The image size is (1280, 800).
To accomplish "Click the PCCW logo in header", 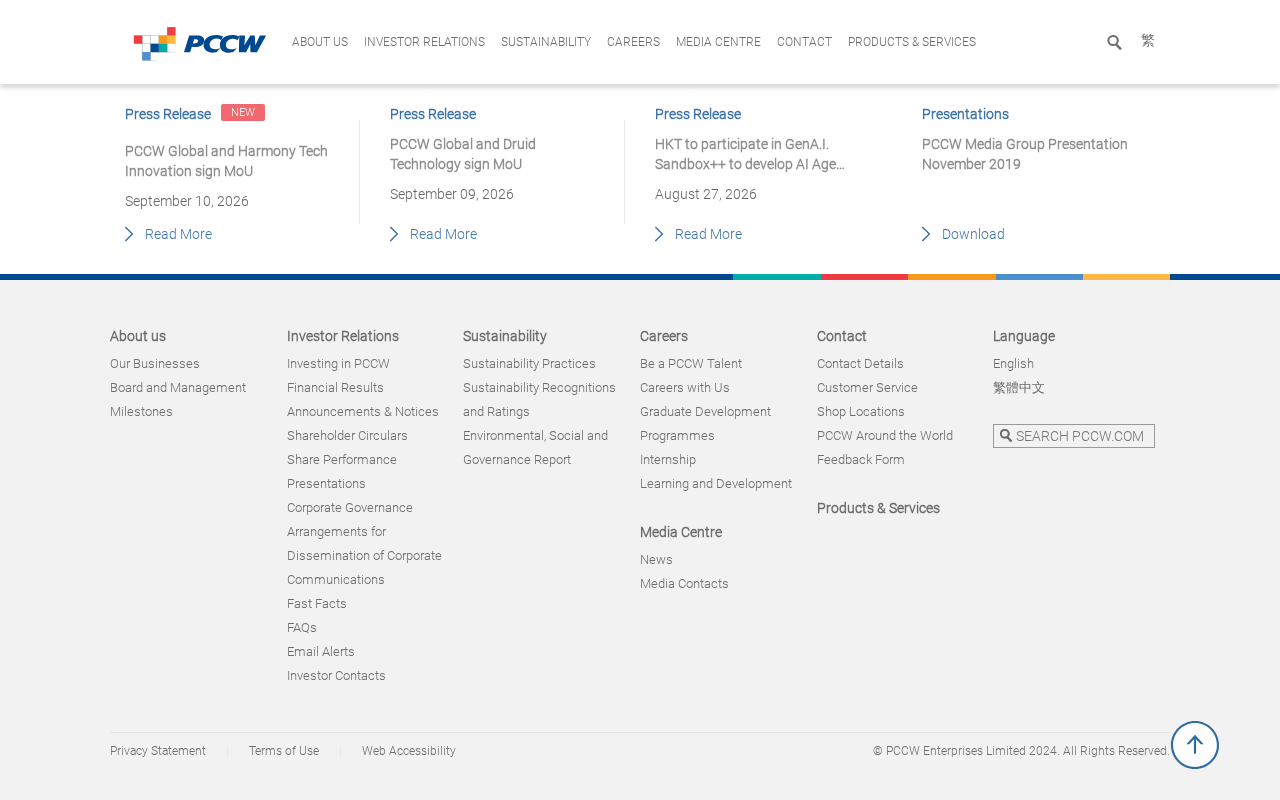I will 200,43.
